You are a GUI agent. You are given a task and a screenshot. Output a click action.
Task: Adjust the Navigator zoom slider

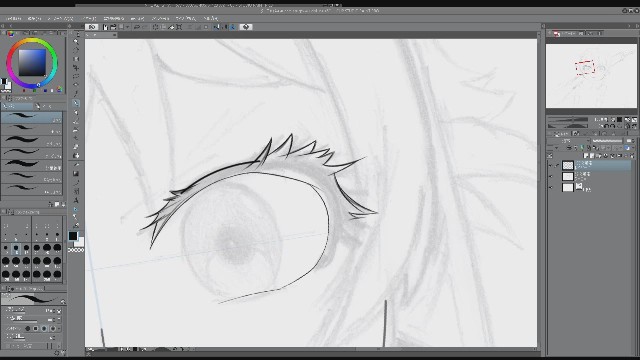(568, 120)
